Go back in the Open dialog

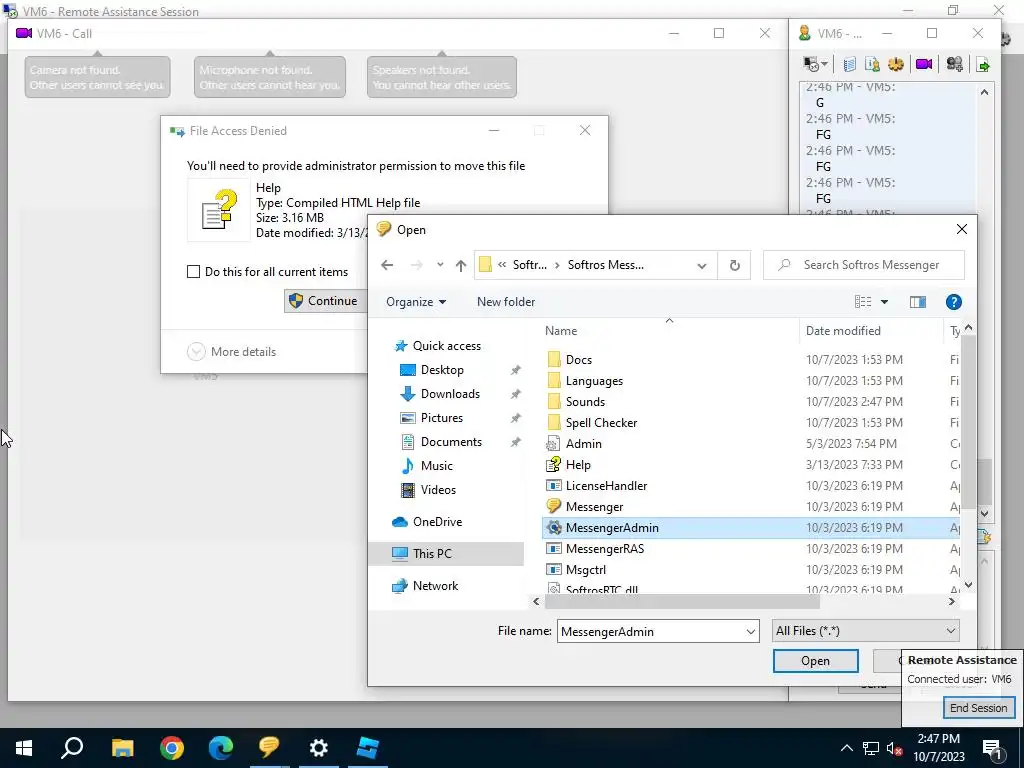tap(387, 265)
